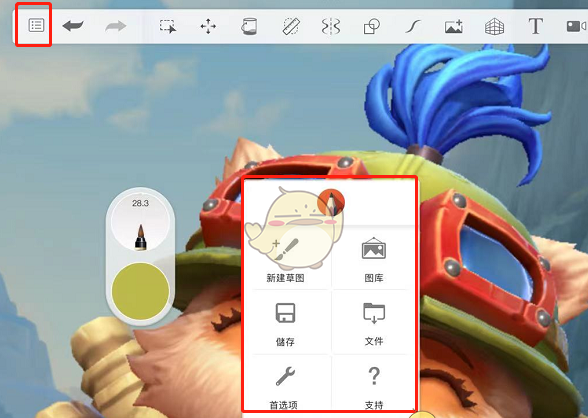The image size is (588, 418).
Task: Select the draw shapes tool
Action: tap(372, 27)
